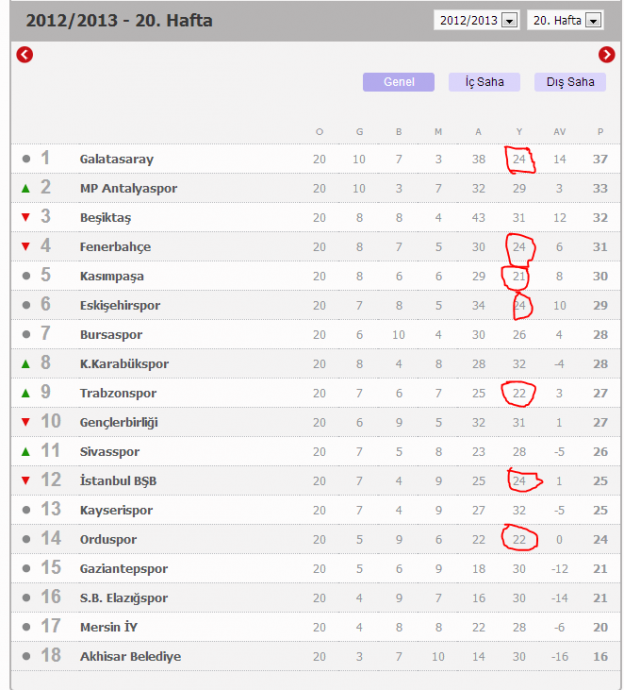Screen dimensions: 624x690
Task: Click the red down arrow beside İstanbul BŞB
Action: point(25,481)
